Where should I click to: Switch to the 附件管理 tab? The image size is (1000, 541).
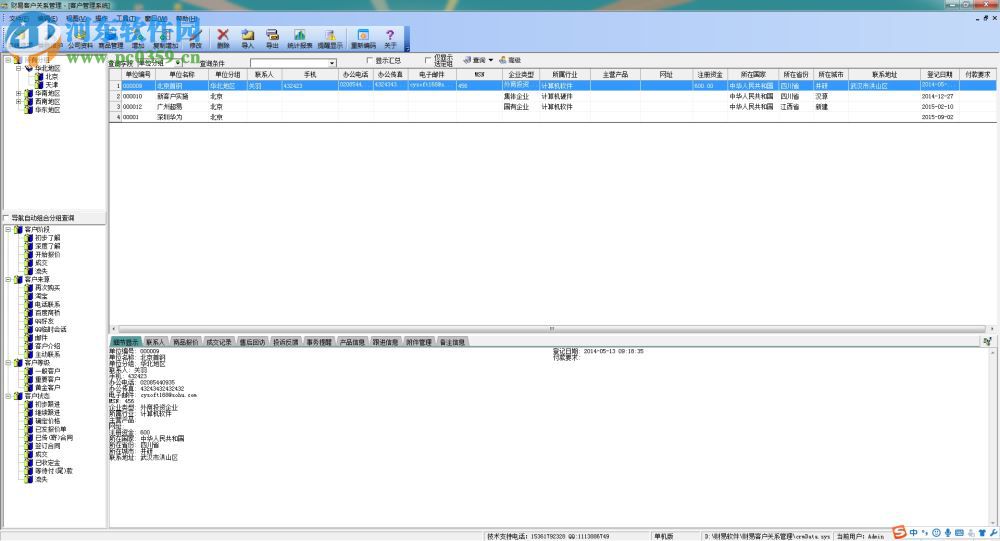click(x=418, y=343)
